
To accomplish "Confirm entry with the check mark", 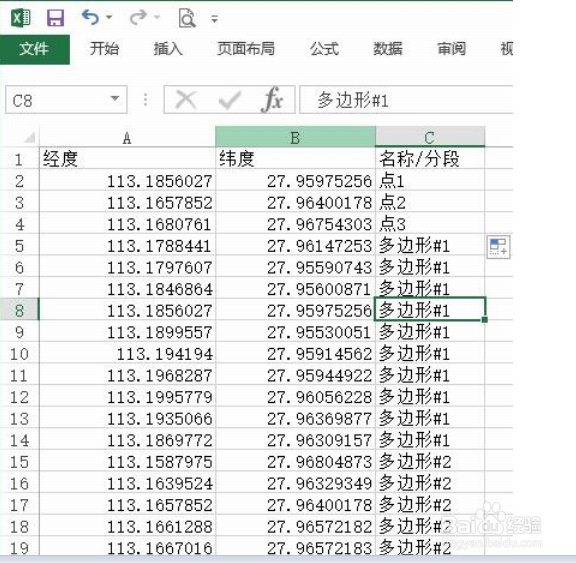I will [x=230, y=100].
